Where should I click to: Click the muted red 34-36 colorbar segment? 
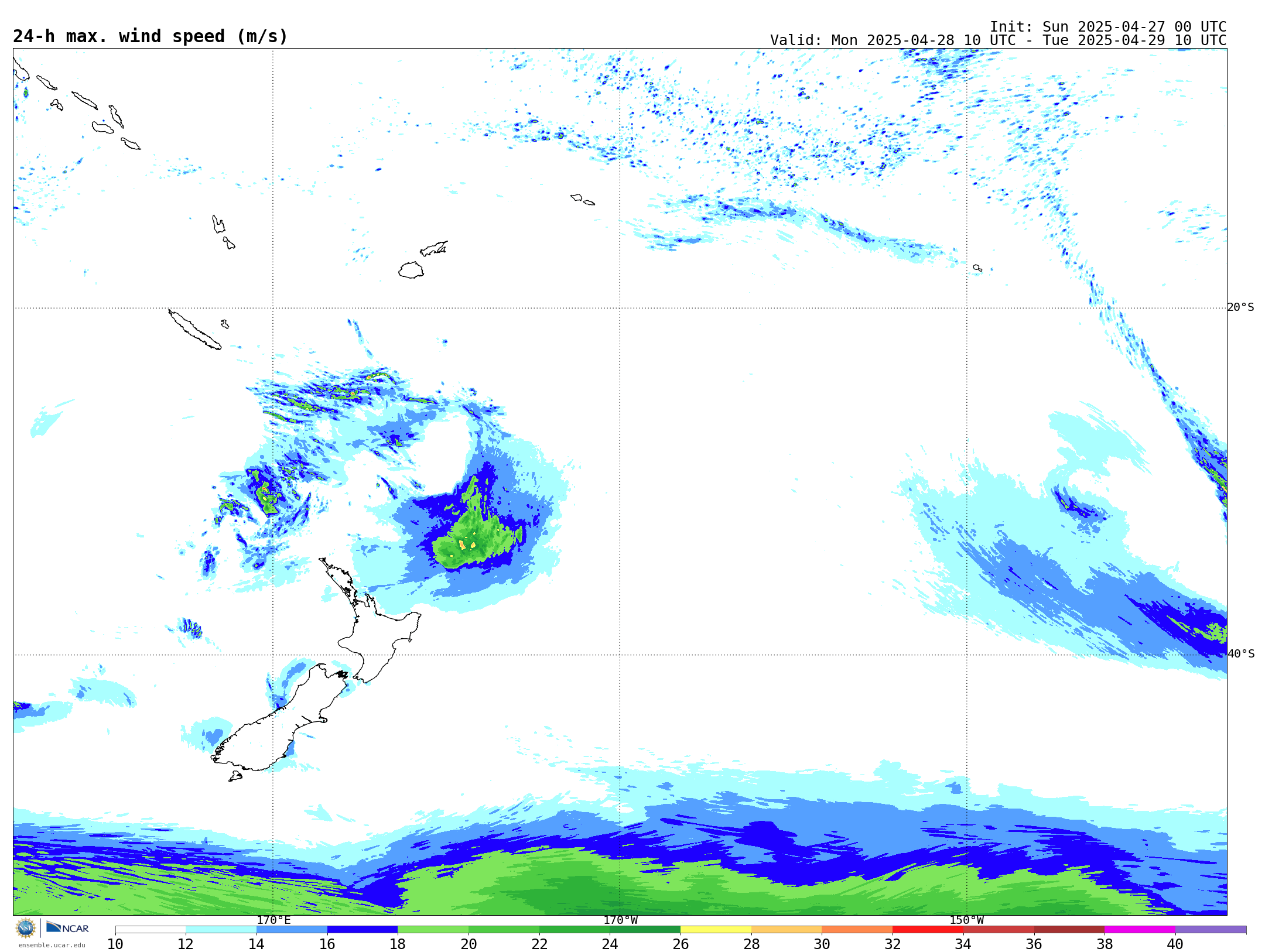tap(999, 929)
